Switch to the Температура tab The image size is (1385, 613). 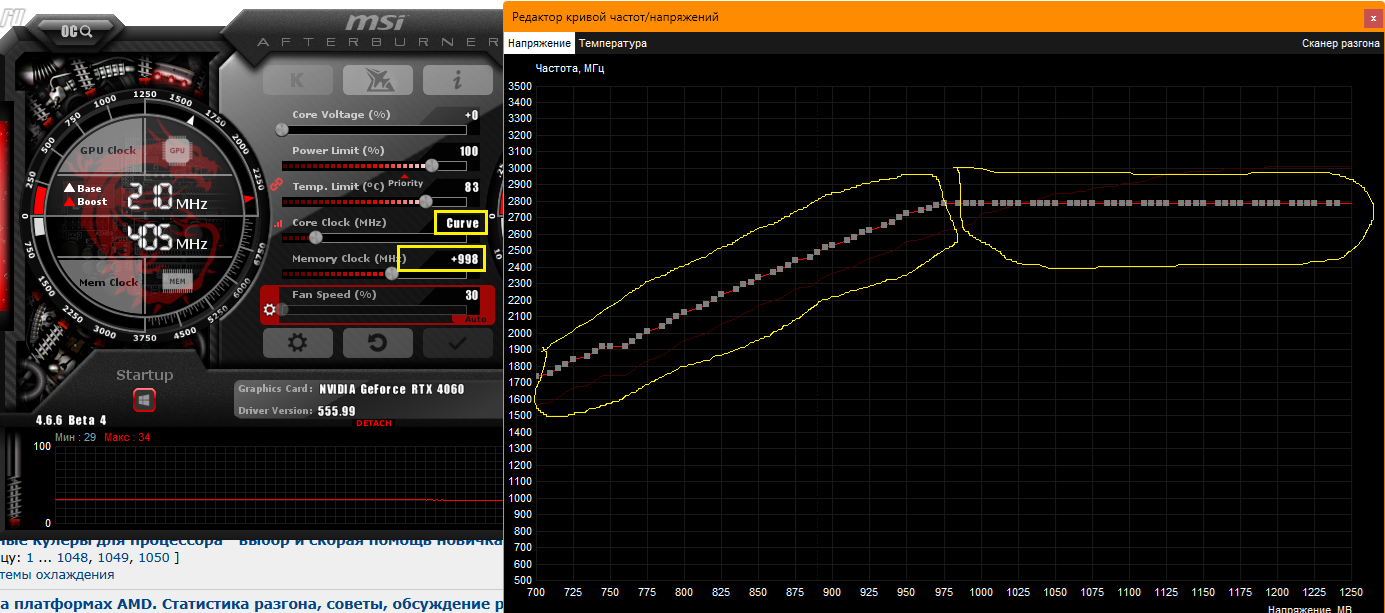[x=613, y=43]
